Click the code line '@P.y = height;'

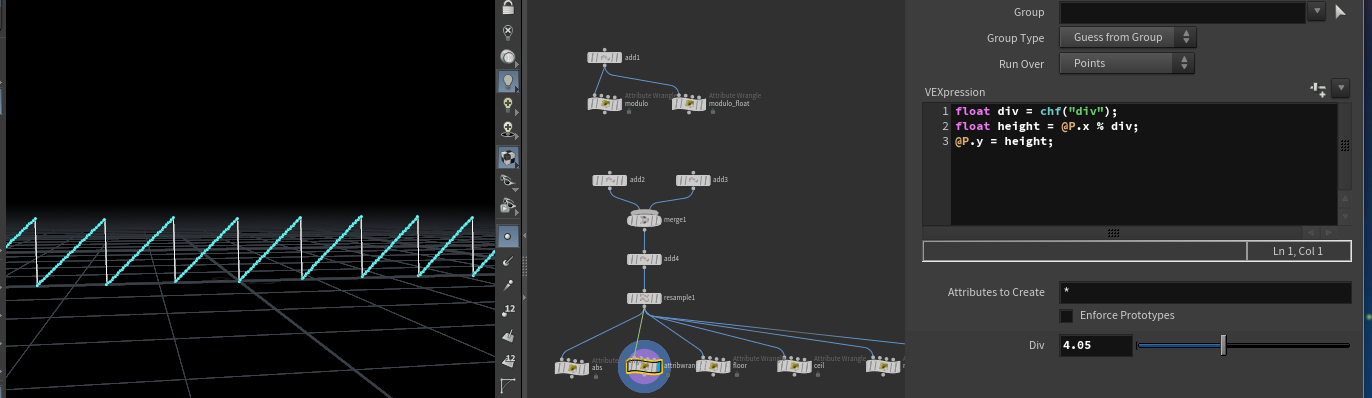tap(1004, 141)
